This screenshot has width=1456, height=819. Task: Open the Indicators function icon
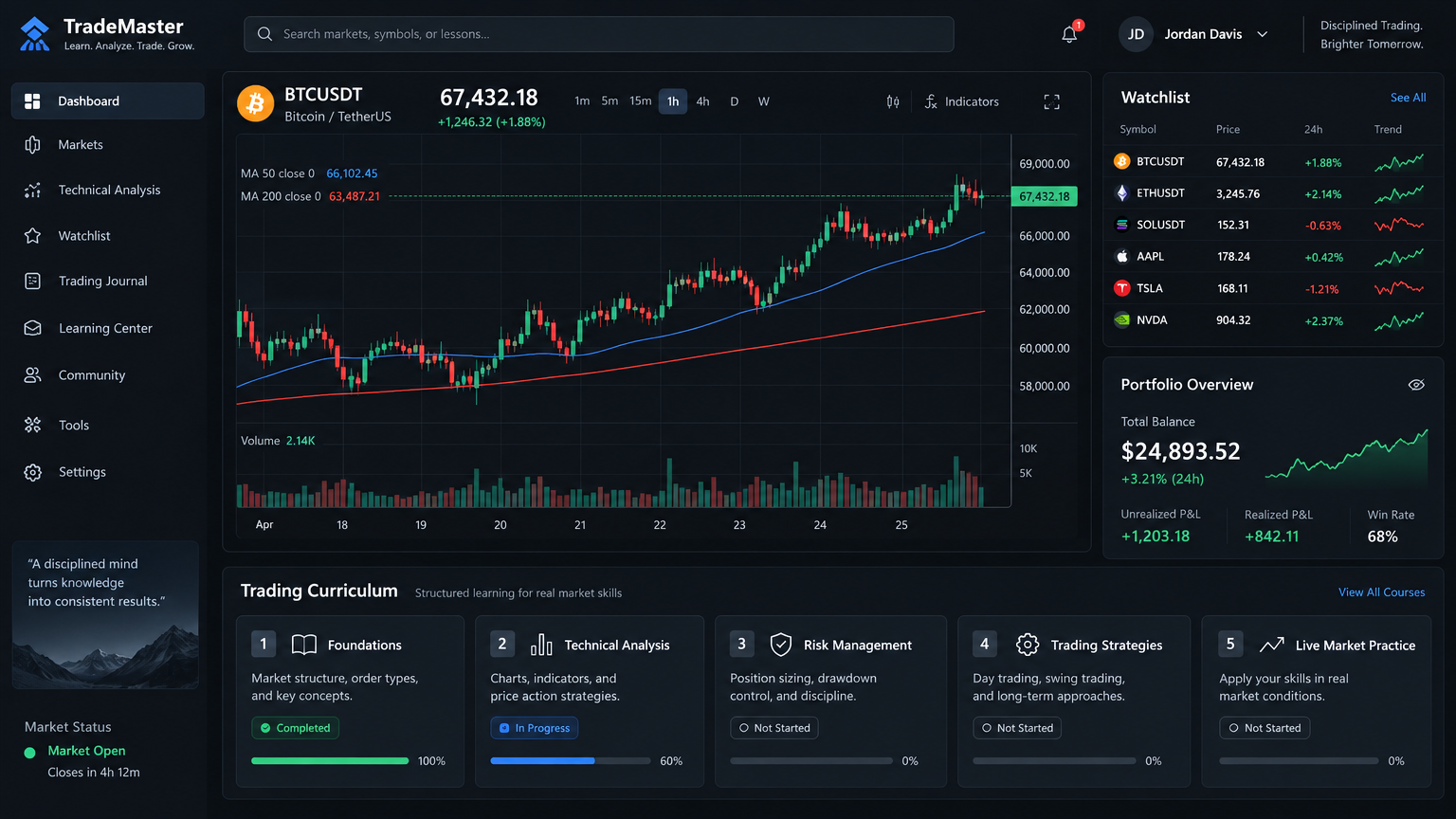[931, 101]
